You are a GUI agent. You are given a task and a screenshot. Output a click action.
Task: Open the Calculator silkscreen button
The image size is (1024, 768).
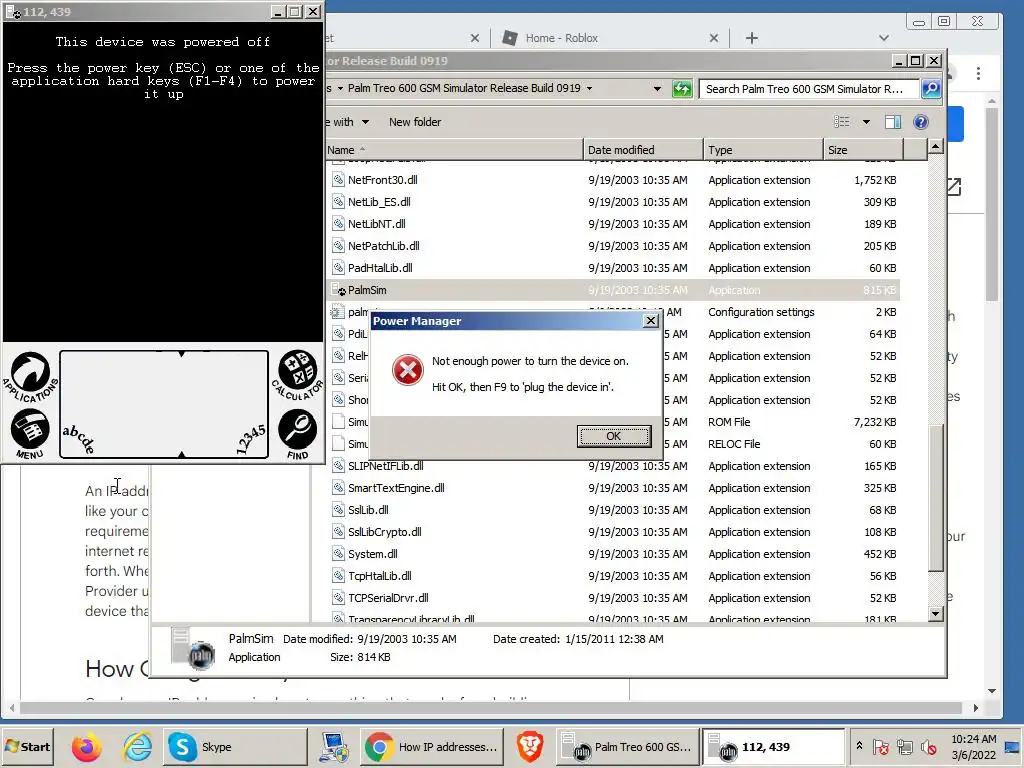click(298, 375)
